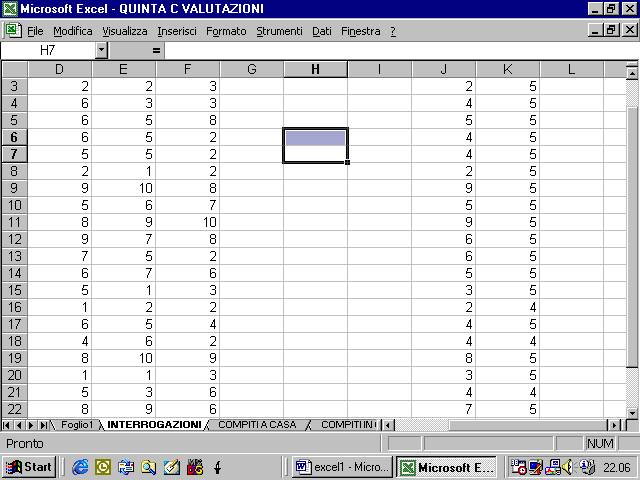Expand the Name Box dropdown arrow

[101, 50]
